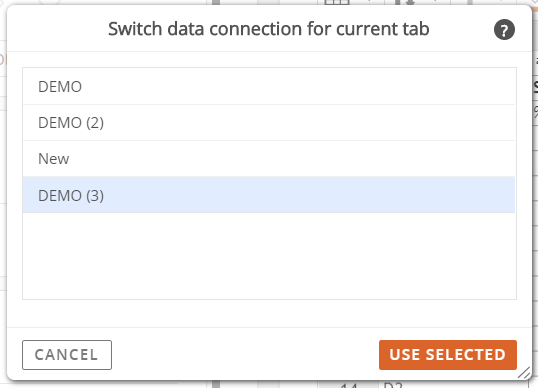The height and width of the screenshot is (388, 538).
Task: Click the empty area of the connection list
Action: pyautogui.click(x=269, y=256)
